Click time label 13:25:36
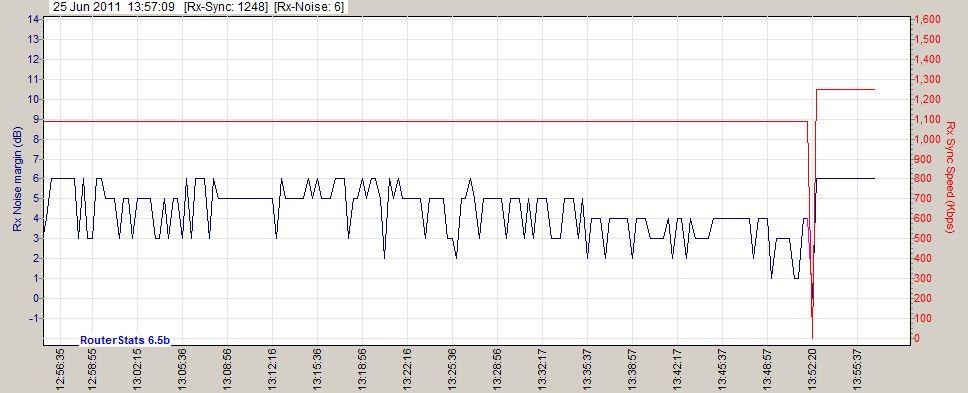 click(x=452, y=370)
